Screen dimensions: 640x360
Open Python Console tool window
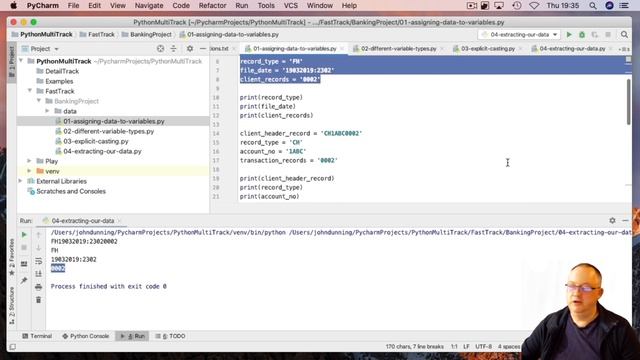86,336
